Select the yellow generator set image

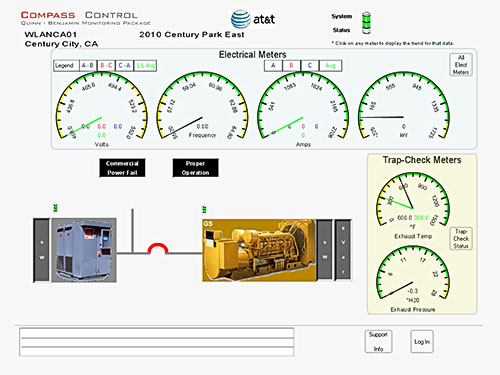[x=259, y=250]
